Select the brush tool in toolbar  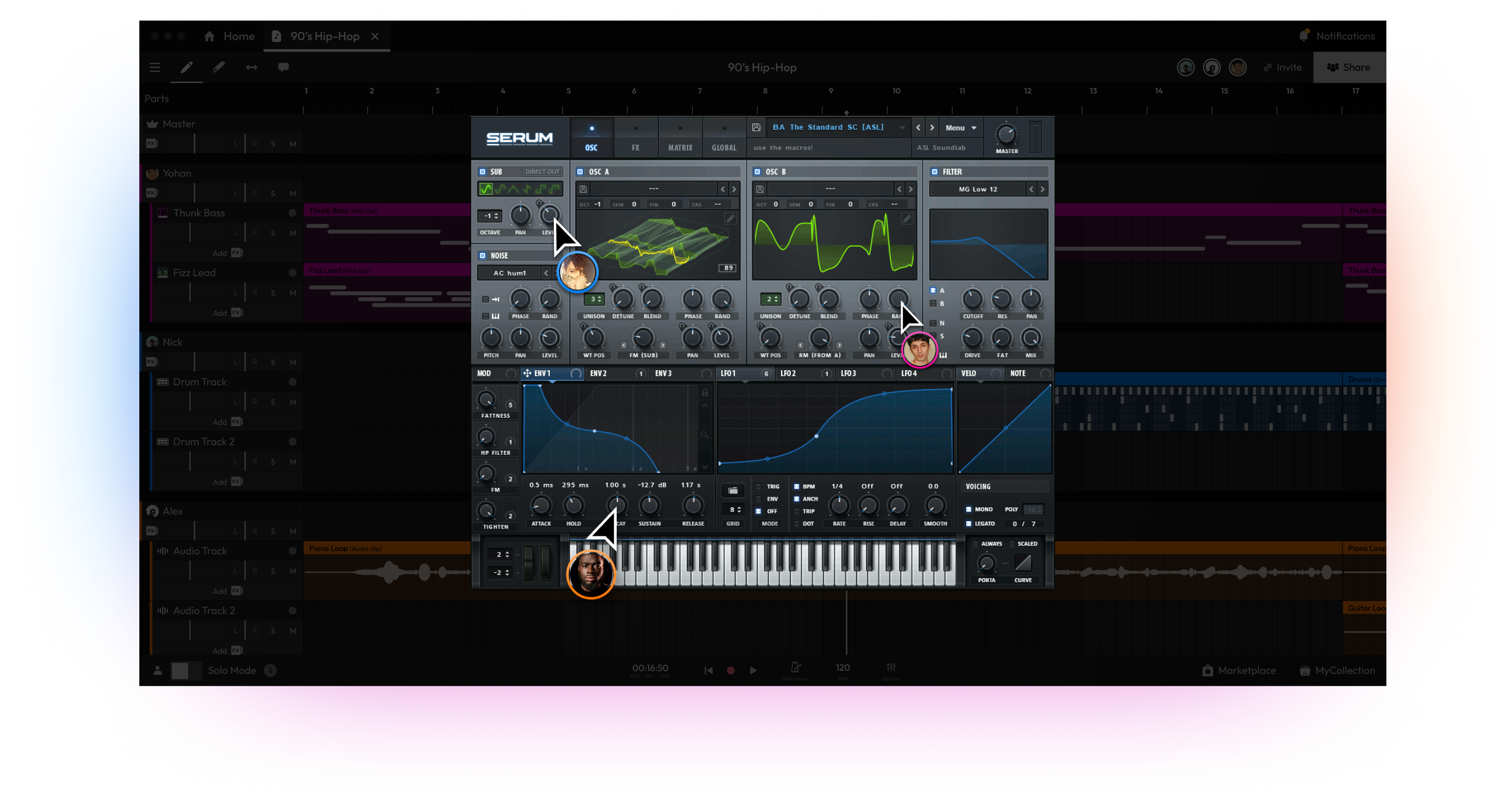[x=219, y=67]
